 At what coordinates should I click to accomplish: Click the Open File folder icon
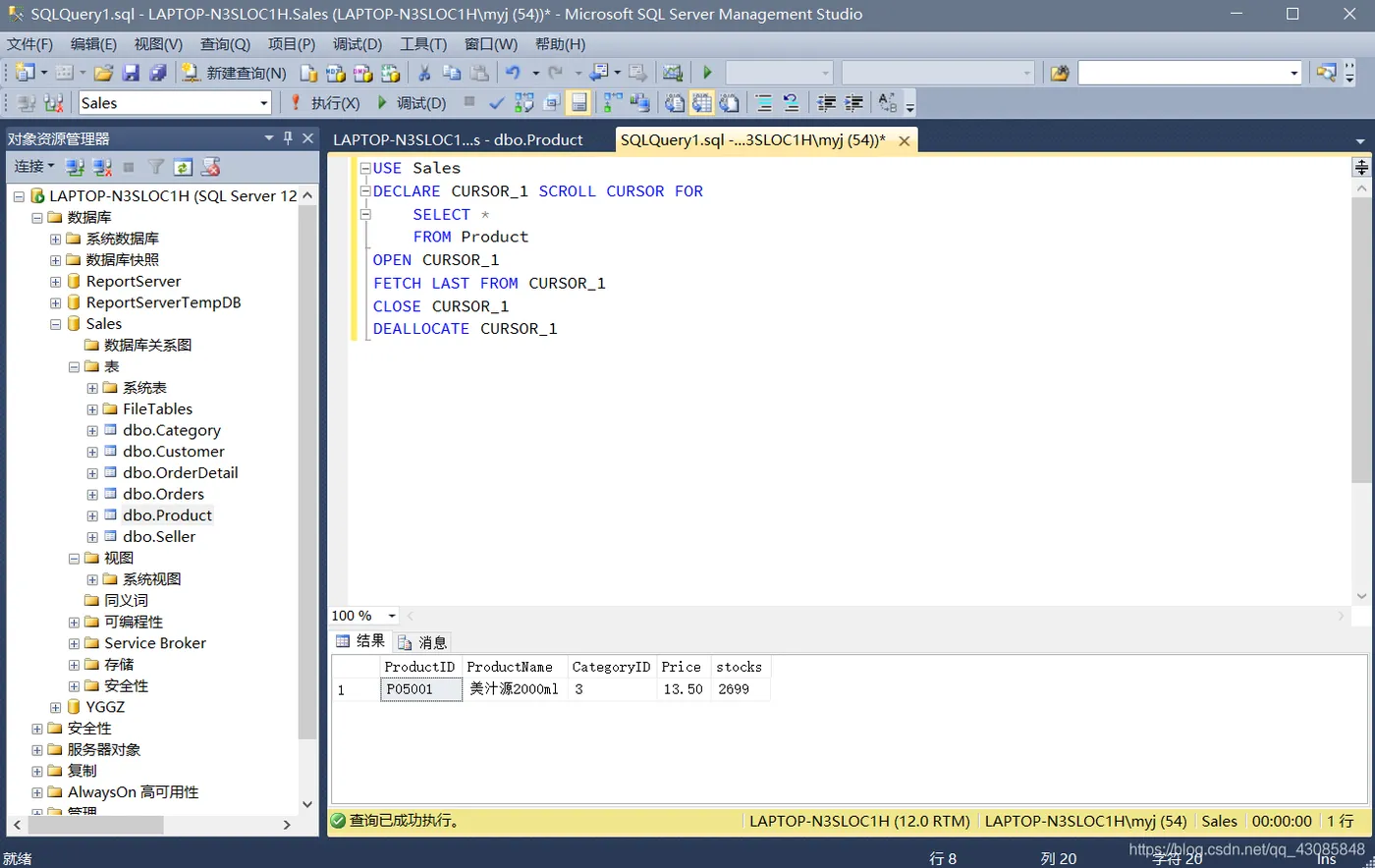click(102, 73)
